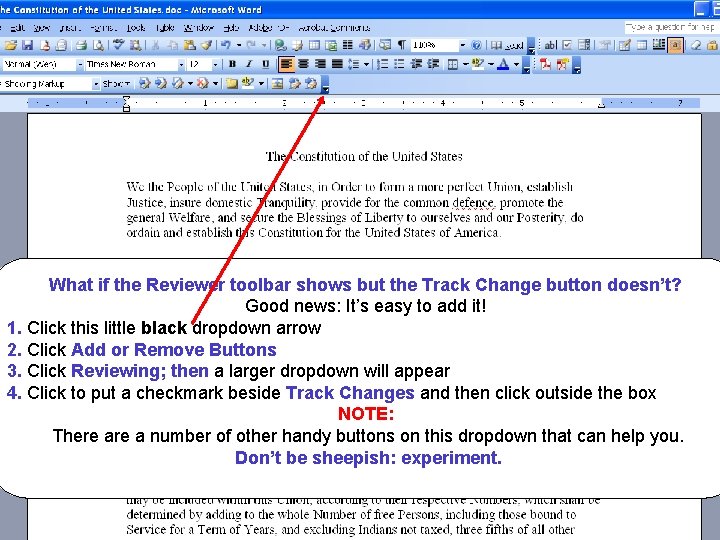Open Print Preview with the magnifier page icon
The width and height of the screenshot is (720, 540).
(98, 45)
